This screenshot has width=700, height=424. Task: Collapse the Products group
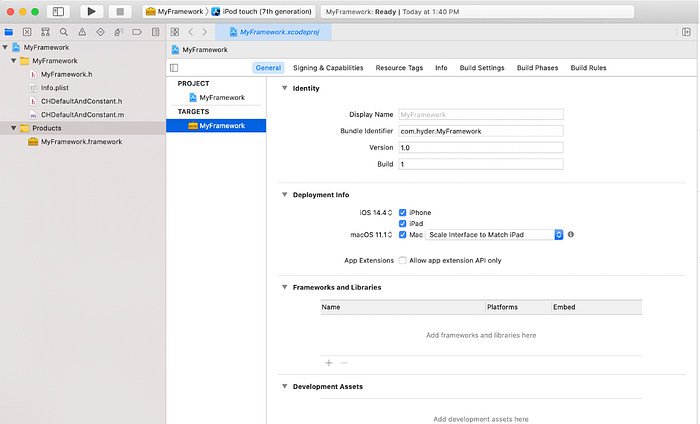click(x=13, y=128)
